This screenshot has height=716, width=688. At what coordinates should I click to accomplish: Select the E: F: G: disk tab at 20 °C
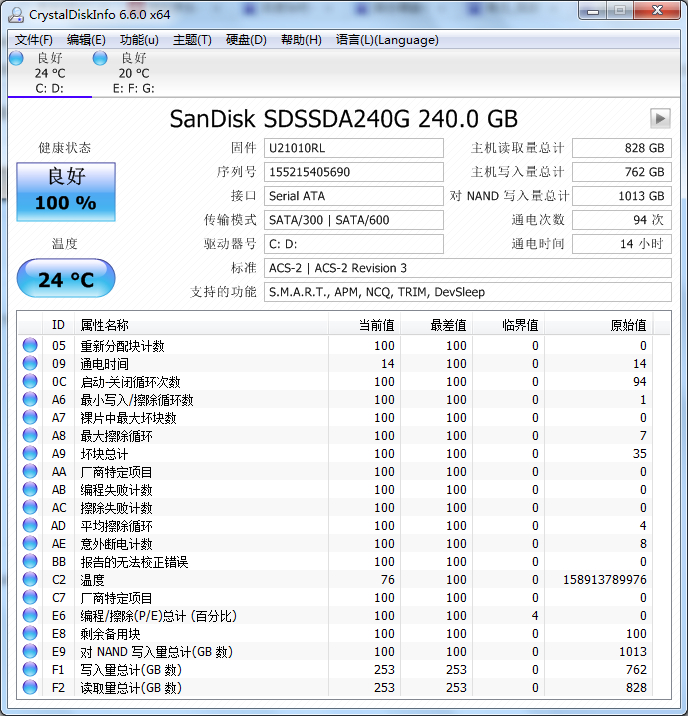(x=133, y=73)
